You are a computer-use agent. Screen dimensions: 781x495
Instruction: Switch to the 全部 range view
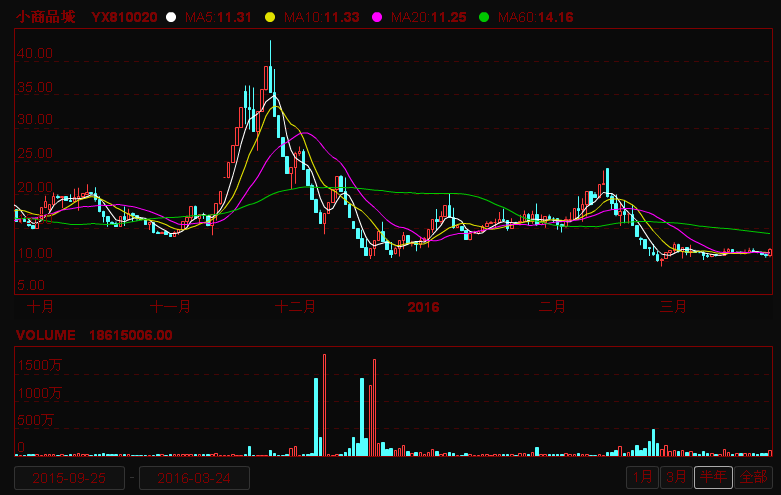pos(755,477)
